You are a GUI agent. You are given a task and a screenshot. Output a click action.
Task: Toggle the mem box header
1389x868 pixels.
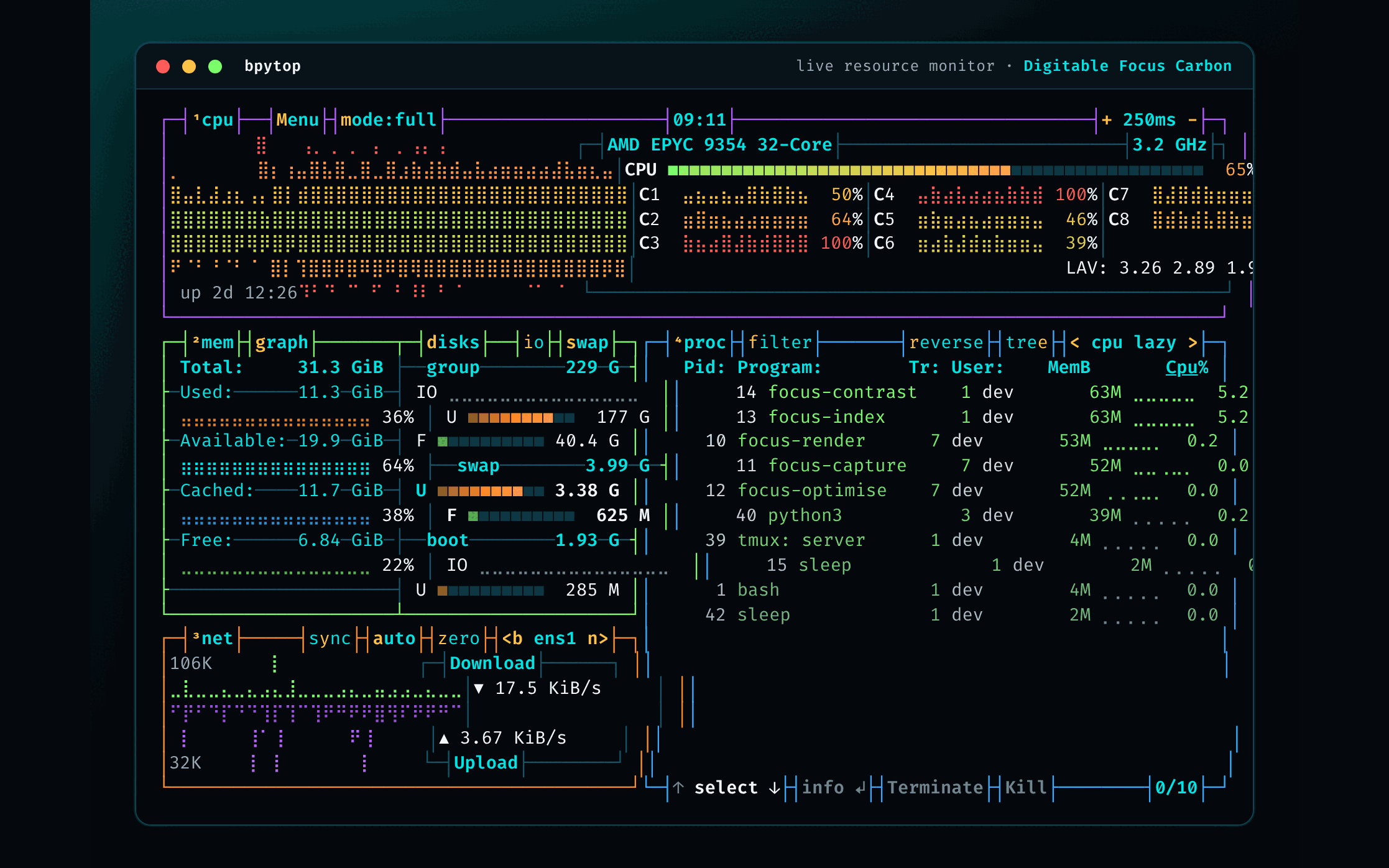tap(213, 342)
